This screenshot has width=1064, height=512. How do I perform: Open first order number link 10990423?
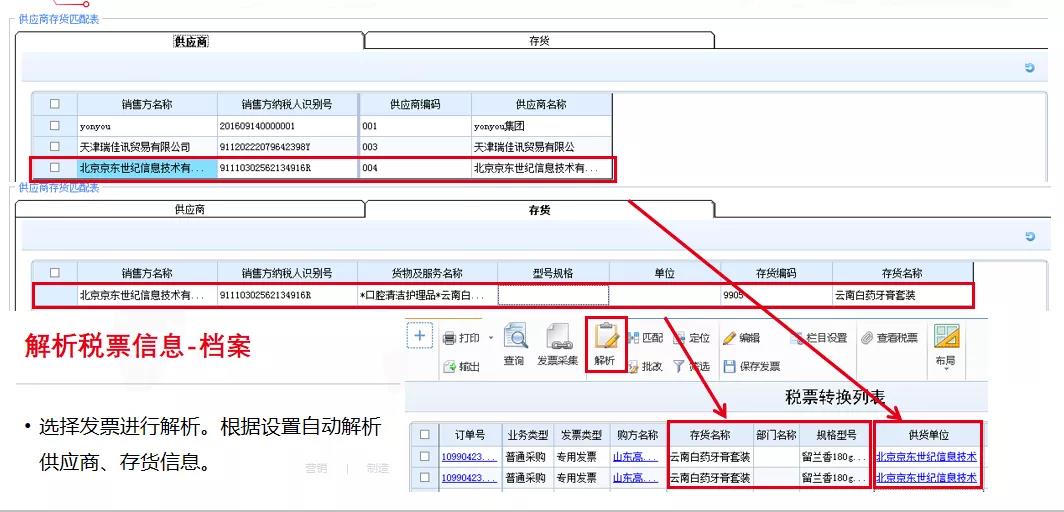pos(469,457)
